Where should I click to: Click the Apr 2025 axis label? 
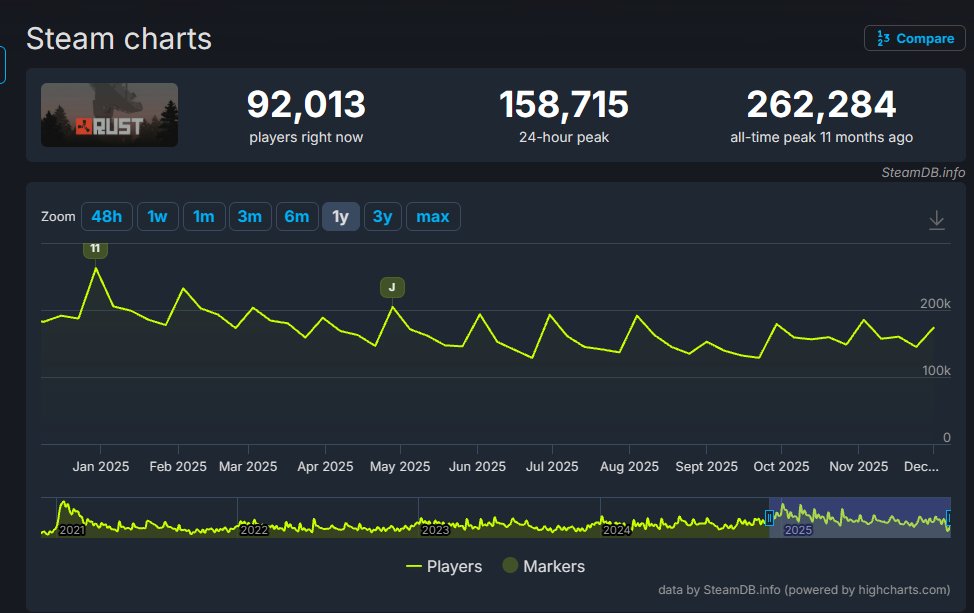pos(325,466)
